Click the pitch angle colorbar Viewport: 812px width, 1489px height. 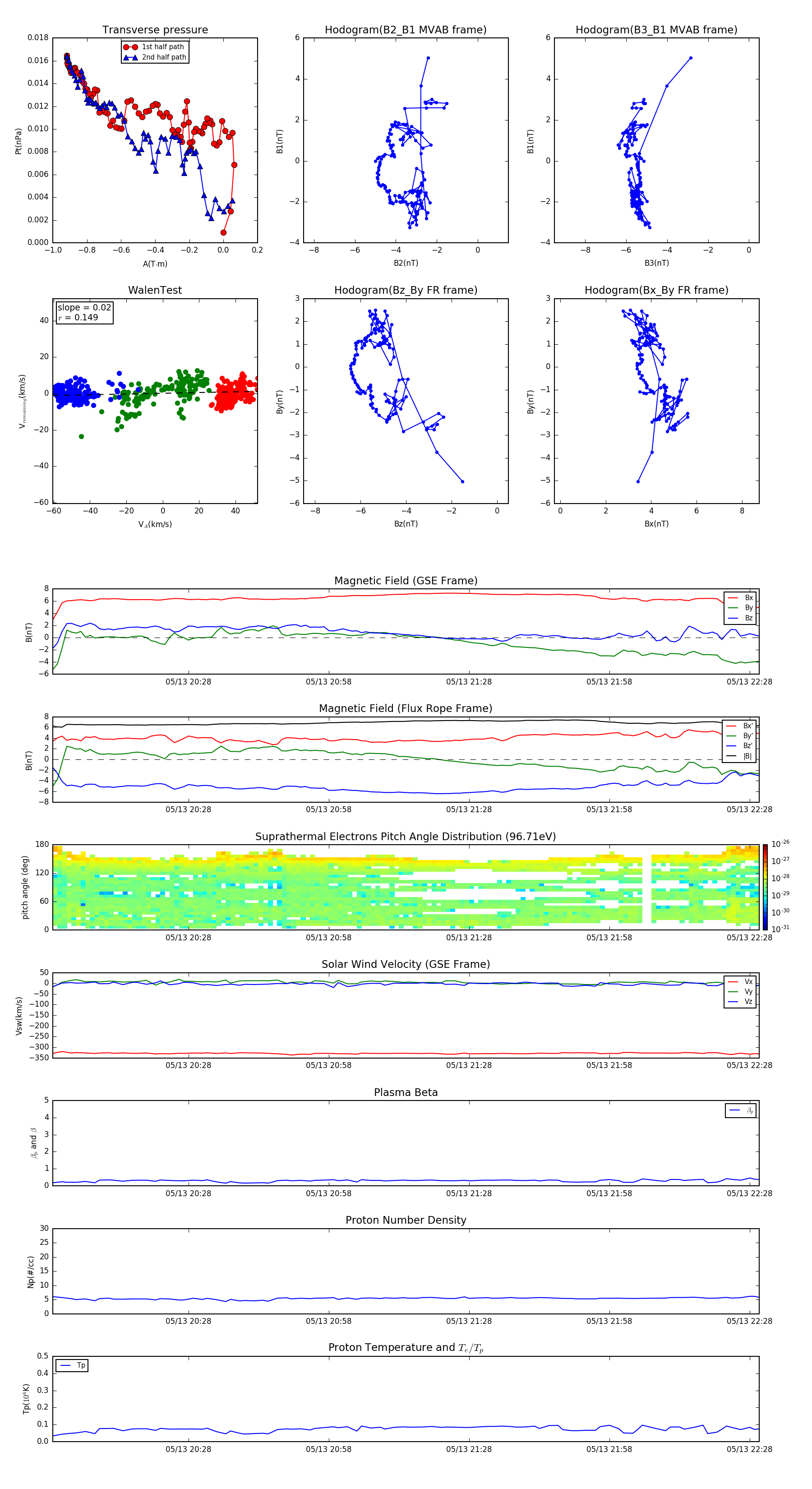765,887
